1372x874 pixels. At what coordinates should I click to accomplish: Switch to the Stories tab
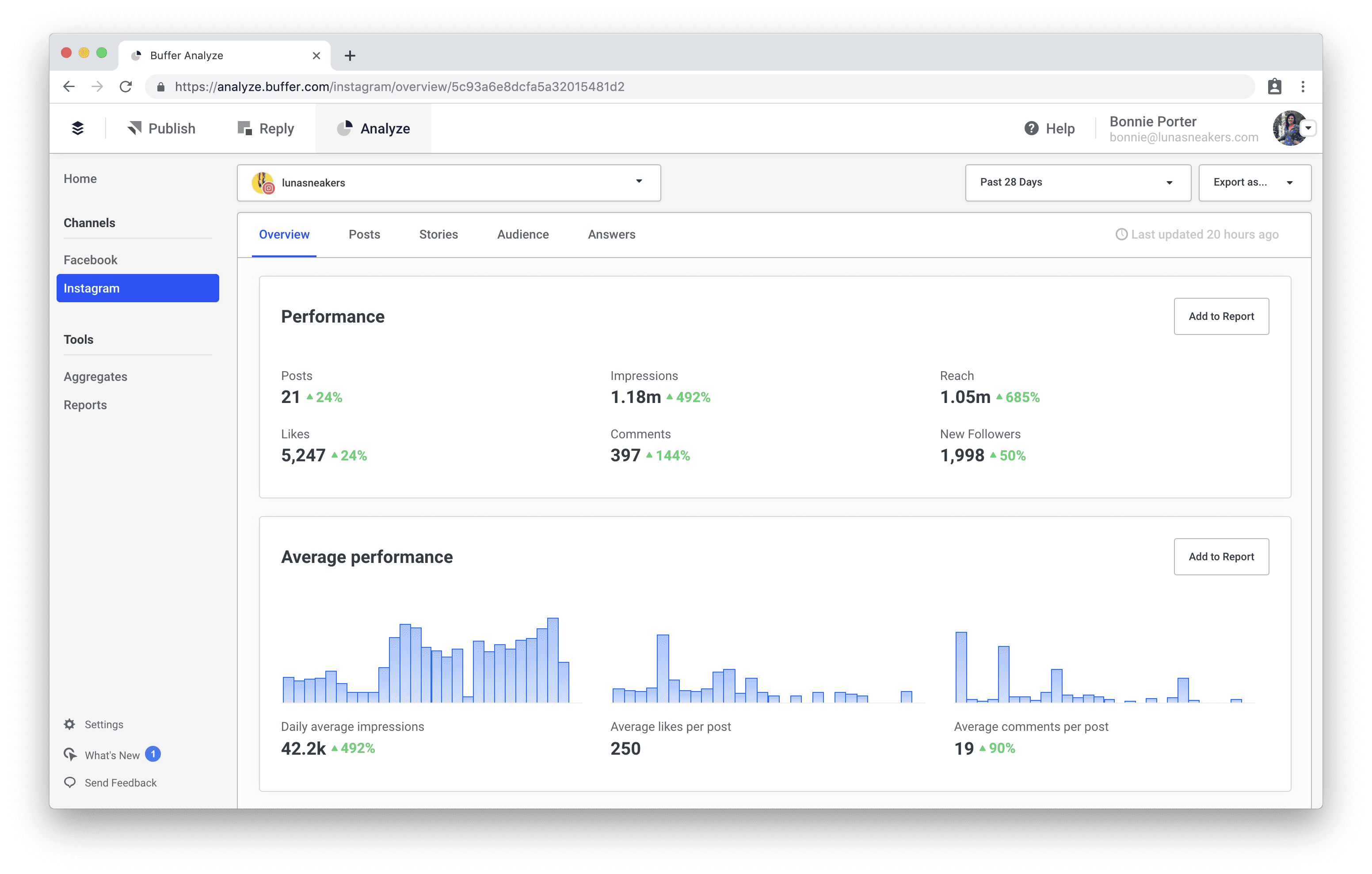438,234
